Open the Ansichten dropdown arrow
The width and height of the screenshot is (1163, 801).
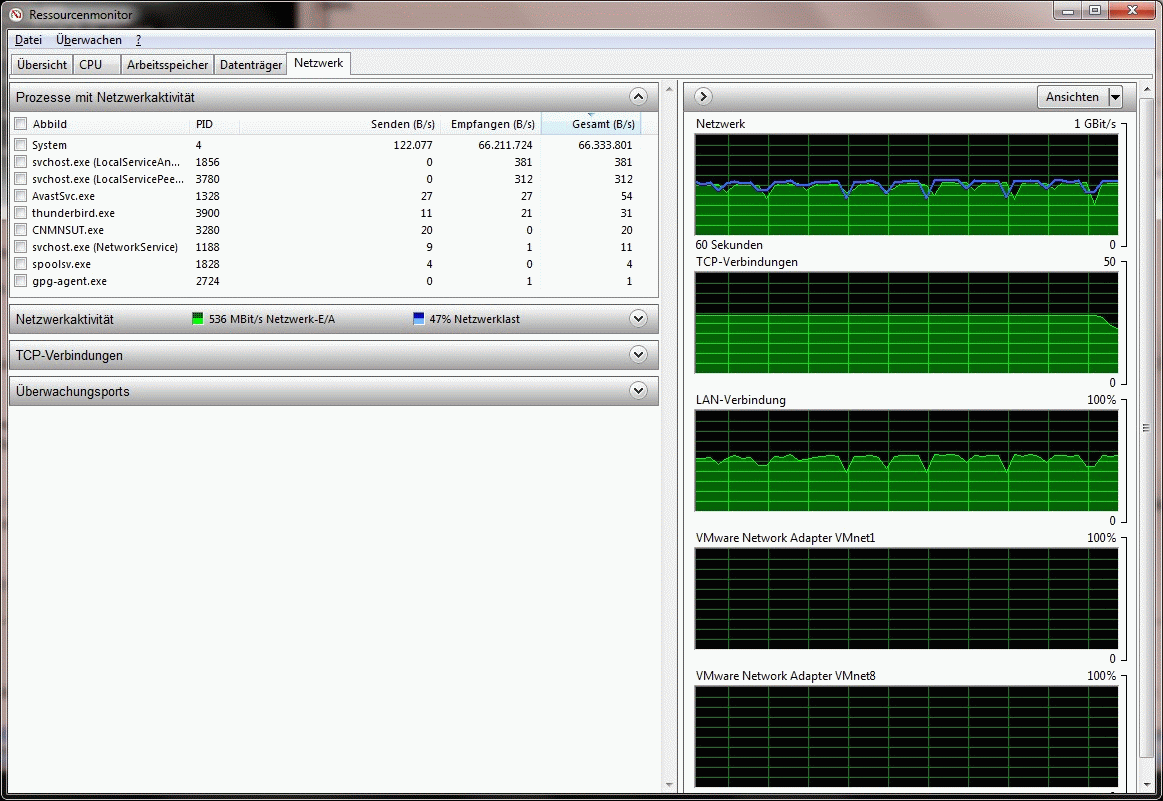[1115, 97]
